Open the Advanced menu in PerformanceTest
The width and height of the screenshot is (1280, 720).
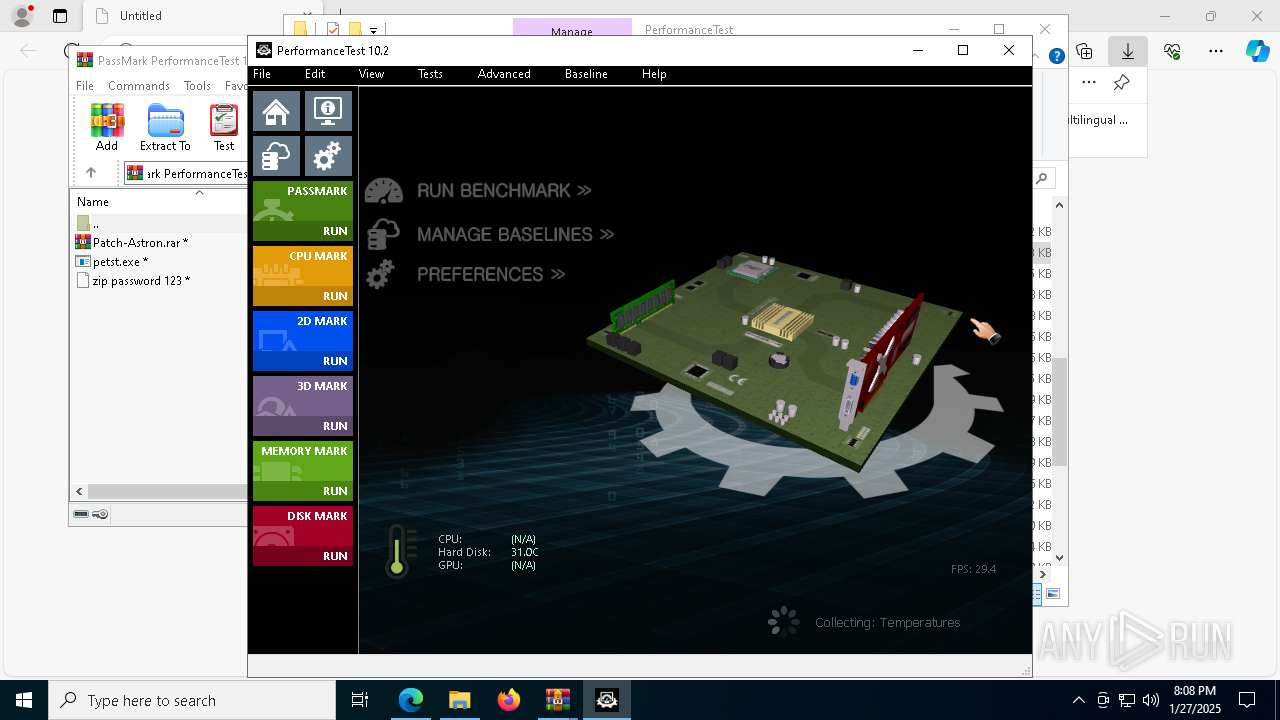pyautogui.click(x=504, y=74)
